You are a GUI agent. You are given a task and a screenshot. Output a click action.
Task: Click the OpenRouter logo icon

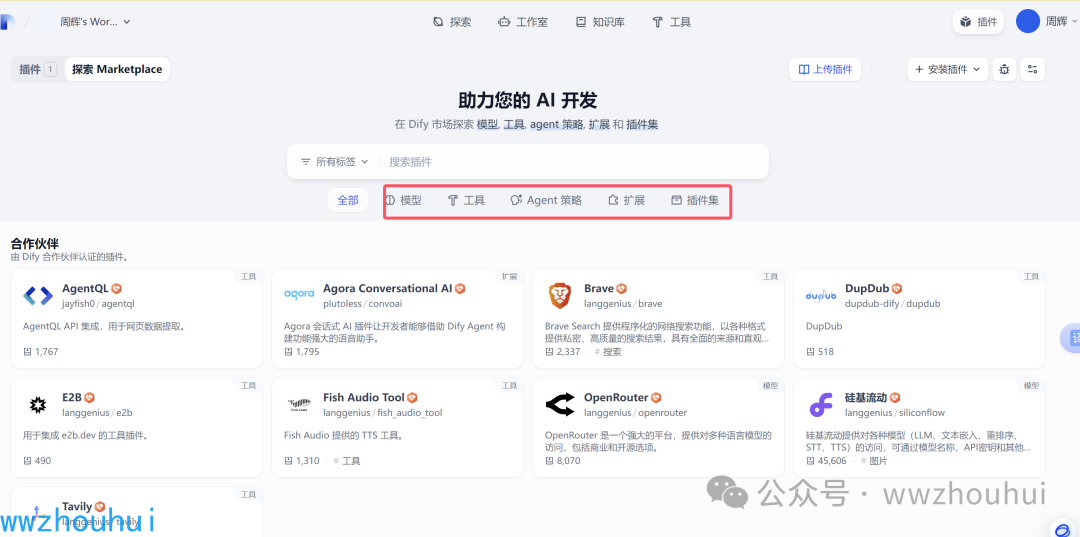point(560,404)
